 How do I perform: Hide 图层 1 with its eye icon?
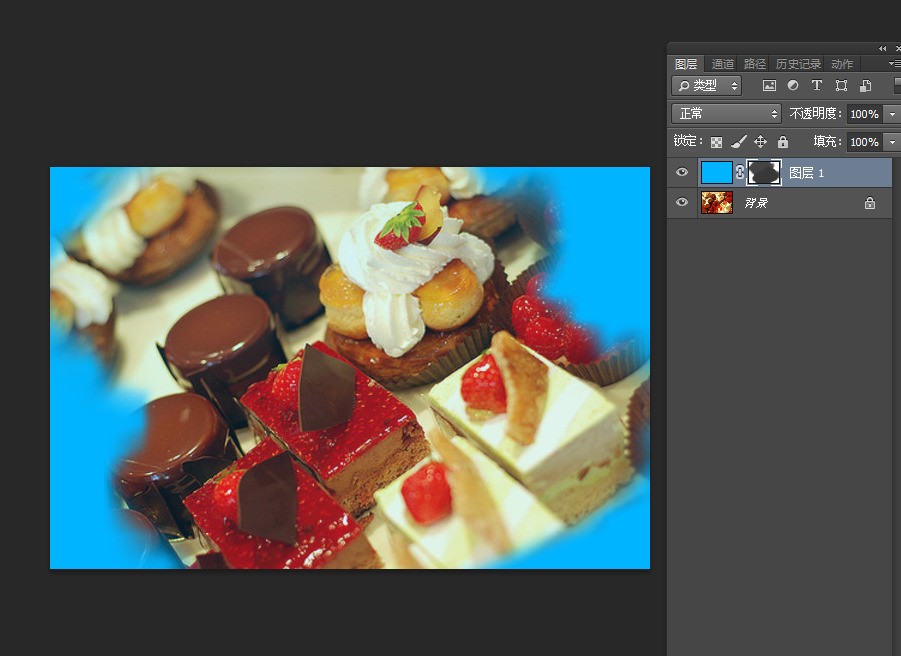tap(682, 172)
